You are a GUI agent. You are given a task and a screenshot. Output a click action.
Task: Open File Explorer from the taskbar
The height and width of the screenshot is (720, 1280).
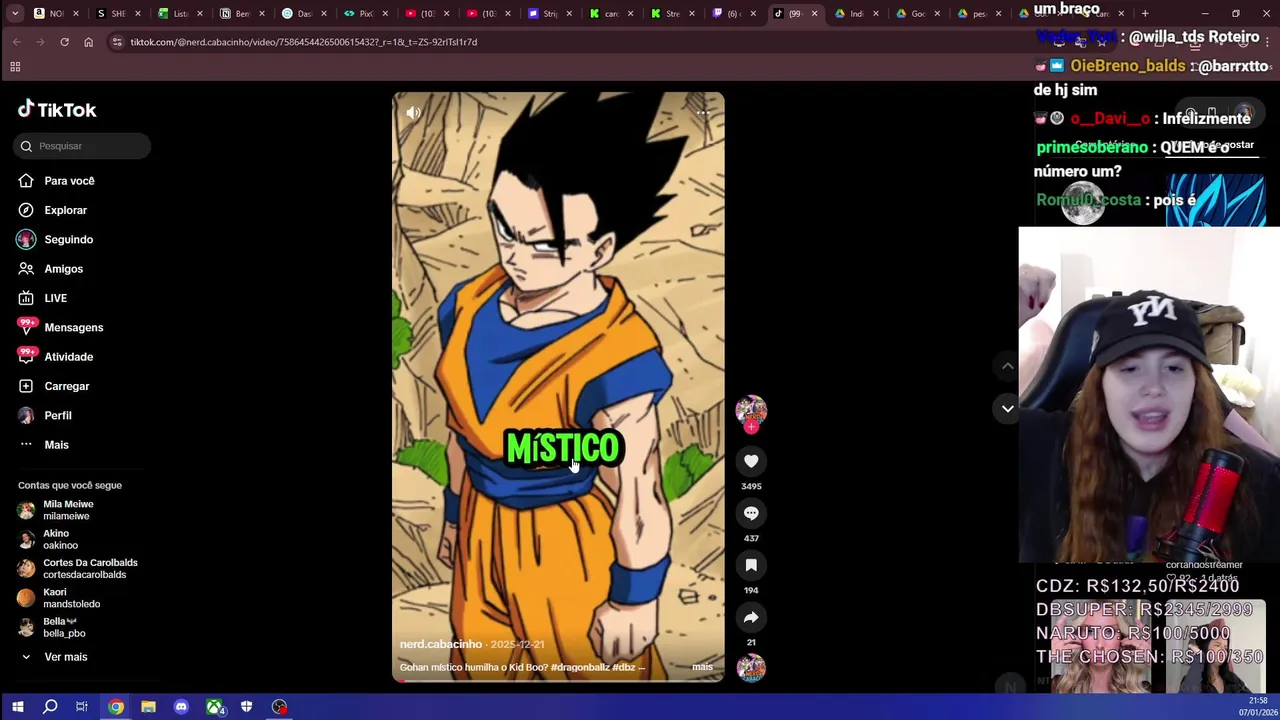pyautogui.click(x=148, y=707)
